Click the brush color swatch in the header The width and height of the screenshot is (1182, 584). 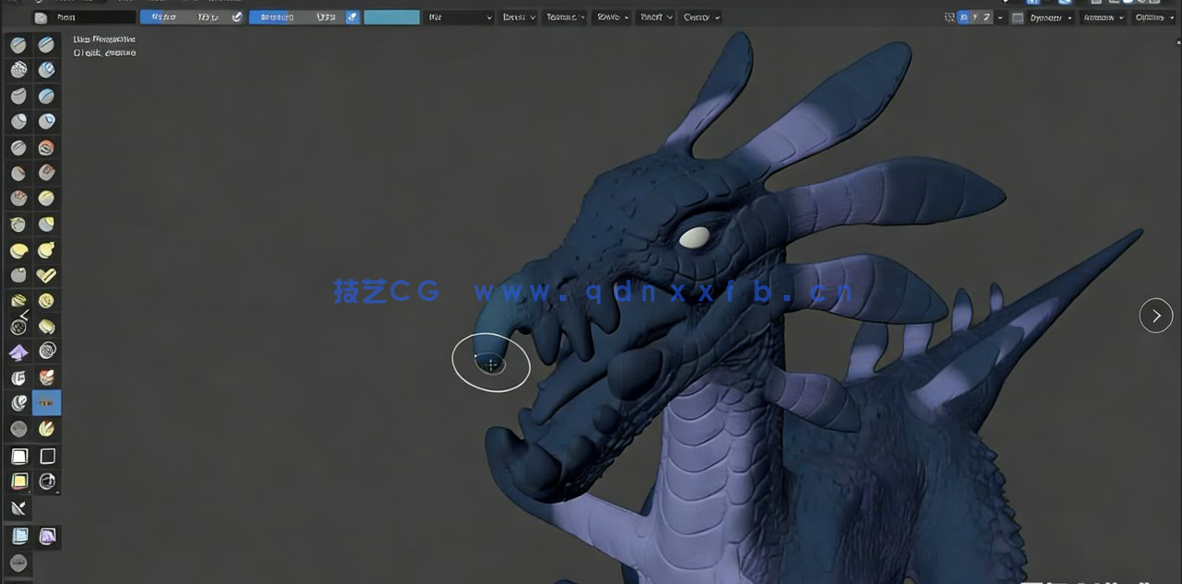390,17
